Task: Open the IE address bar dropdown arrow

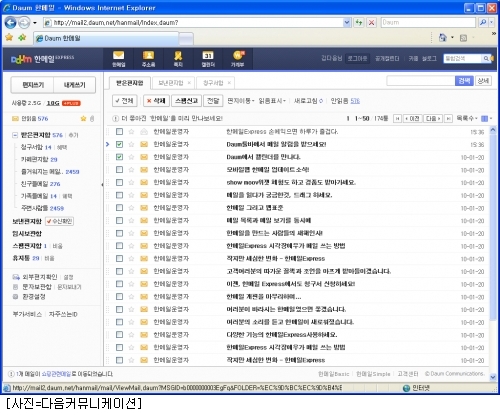Action: 347,23
